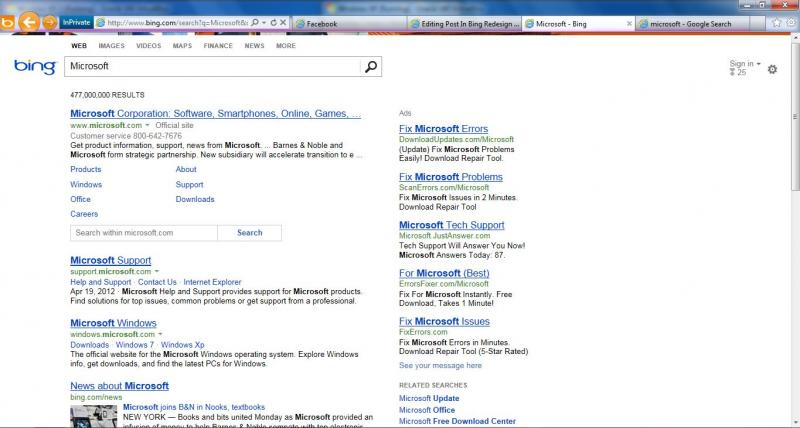Click the Search within microsoft.com field
Image resolution: width=800 pixels, height=428 pixels.
pyautogui.click(x=144, y=233)
